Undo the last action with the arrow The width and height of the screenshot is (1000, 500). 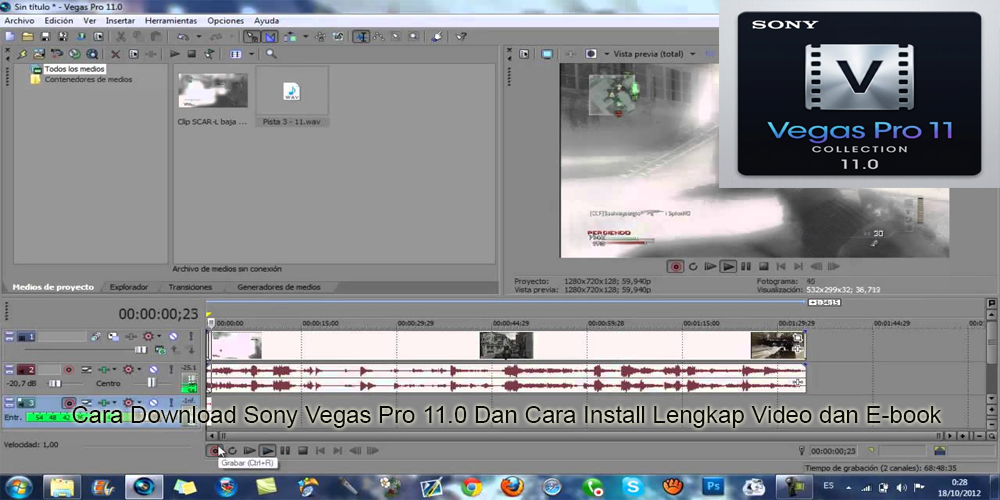[x=182, y=36]
